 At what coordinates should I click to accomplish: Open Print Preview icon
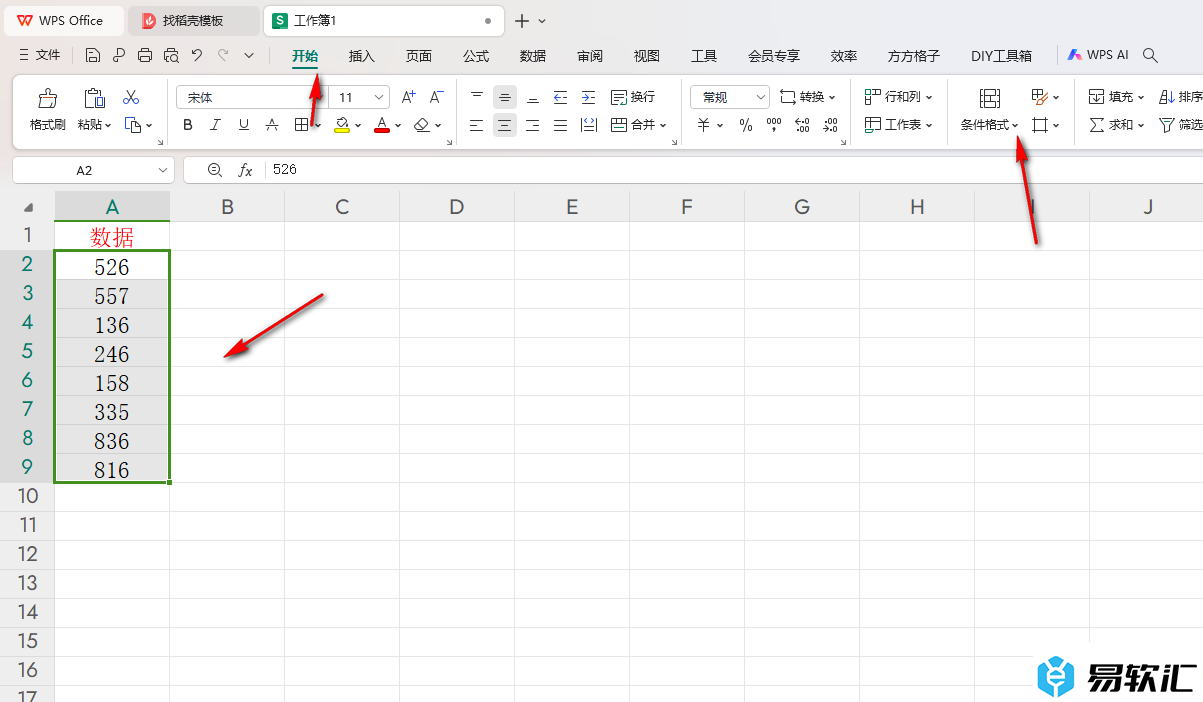[171, 56]
